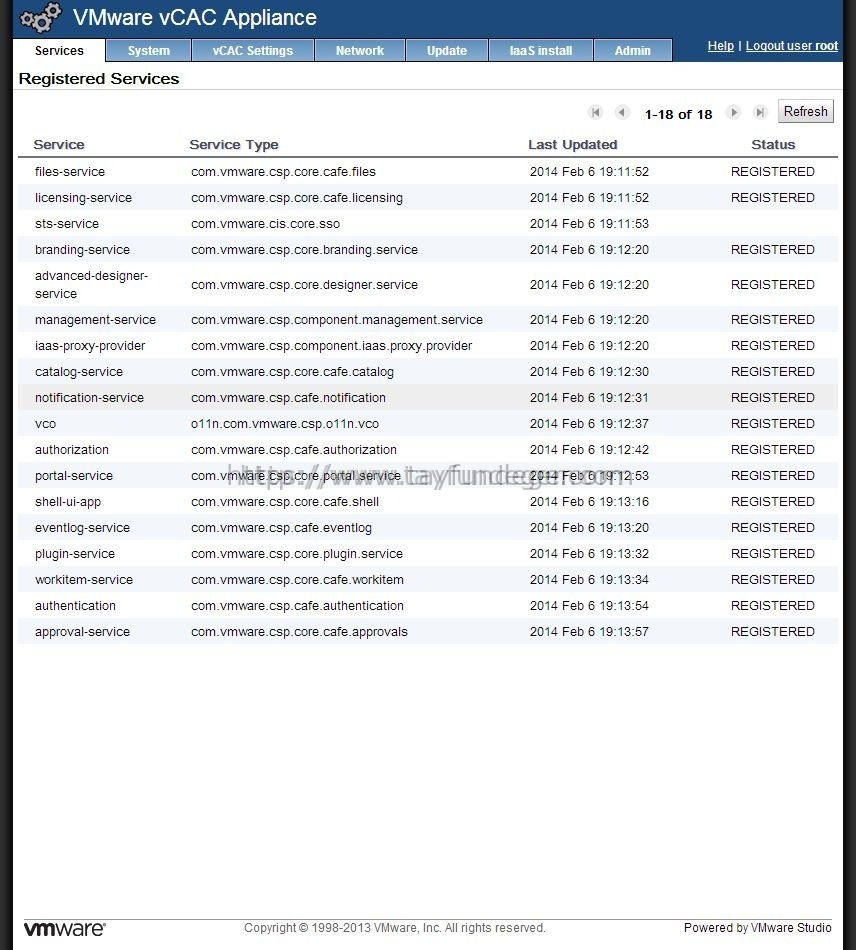Open the Update tab
Image resolution: width=856 pixels, height=950 pixels.
coord(447,51)
